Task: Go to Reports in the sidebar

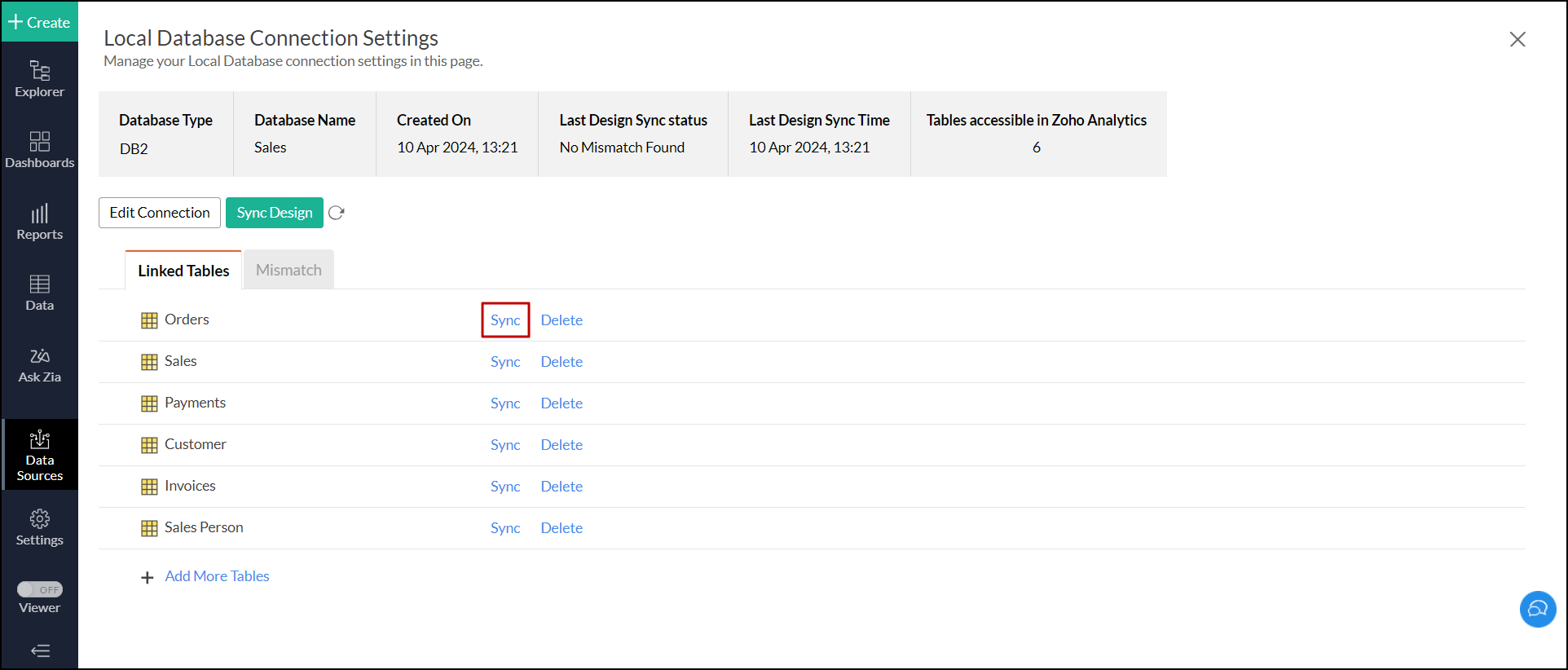Action: [39, 222]
